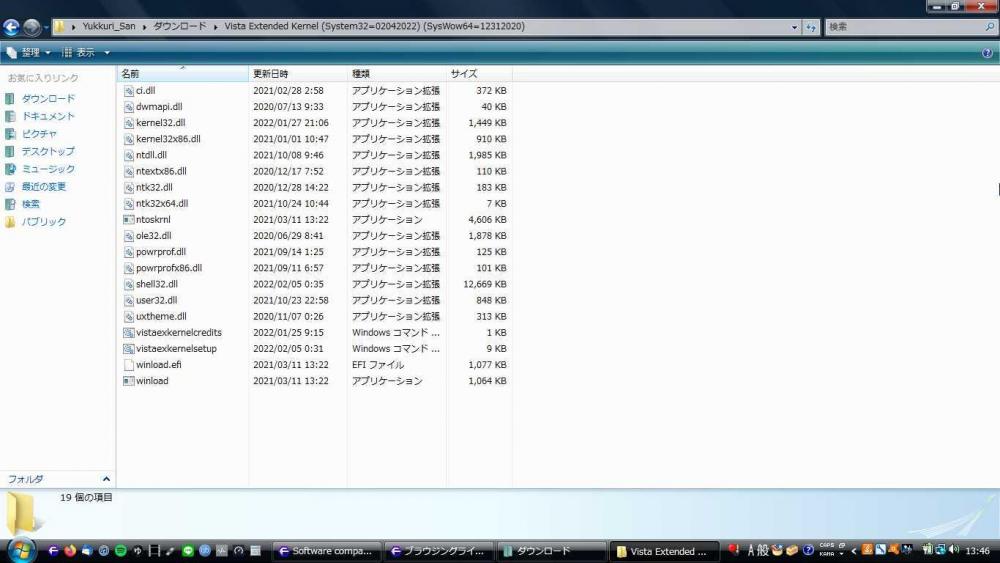Click the volume speaker tray icon

(954, 550)
